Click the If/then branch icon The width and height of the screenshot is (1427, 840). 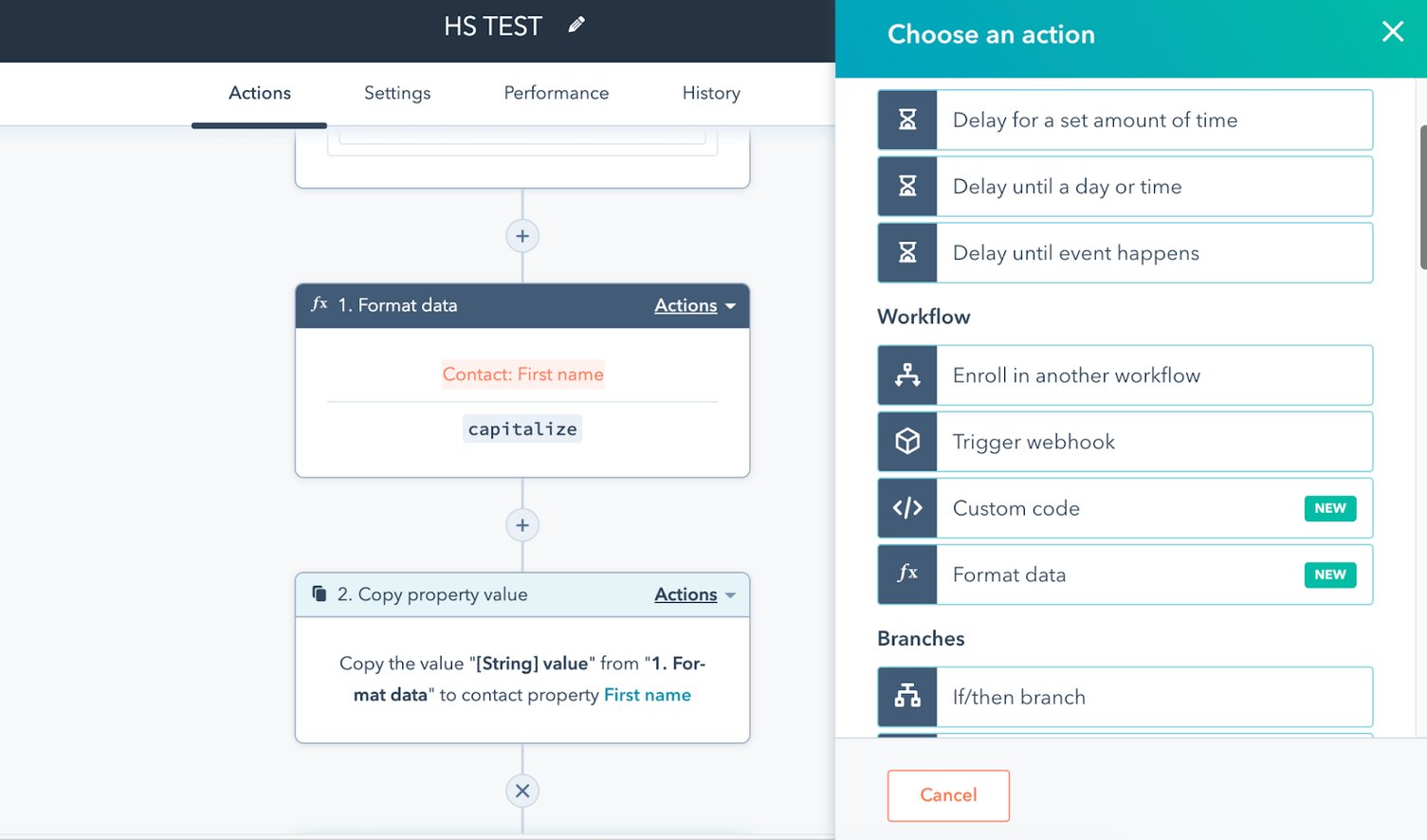point(907,697)
